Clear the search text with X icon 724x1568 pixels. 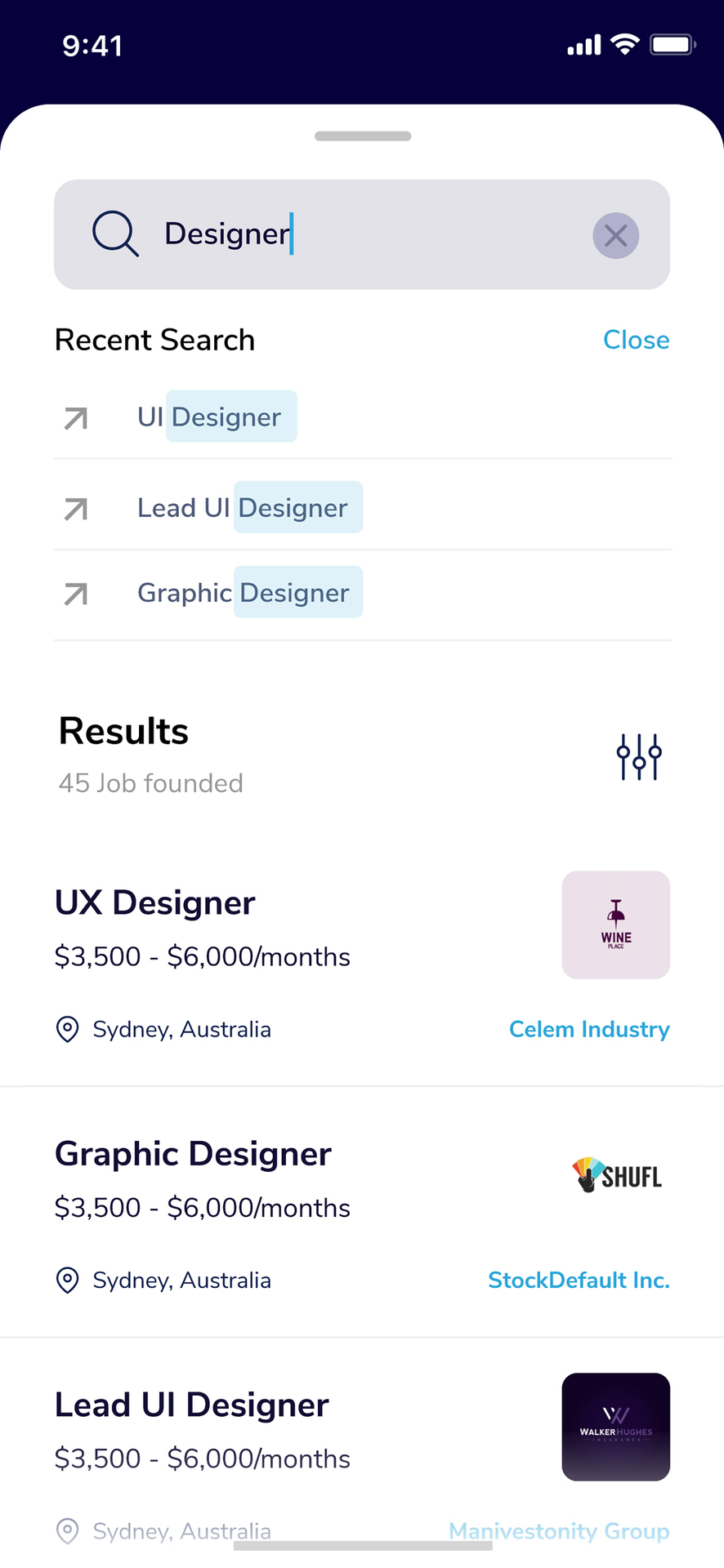(x=615, y=235)
